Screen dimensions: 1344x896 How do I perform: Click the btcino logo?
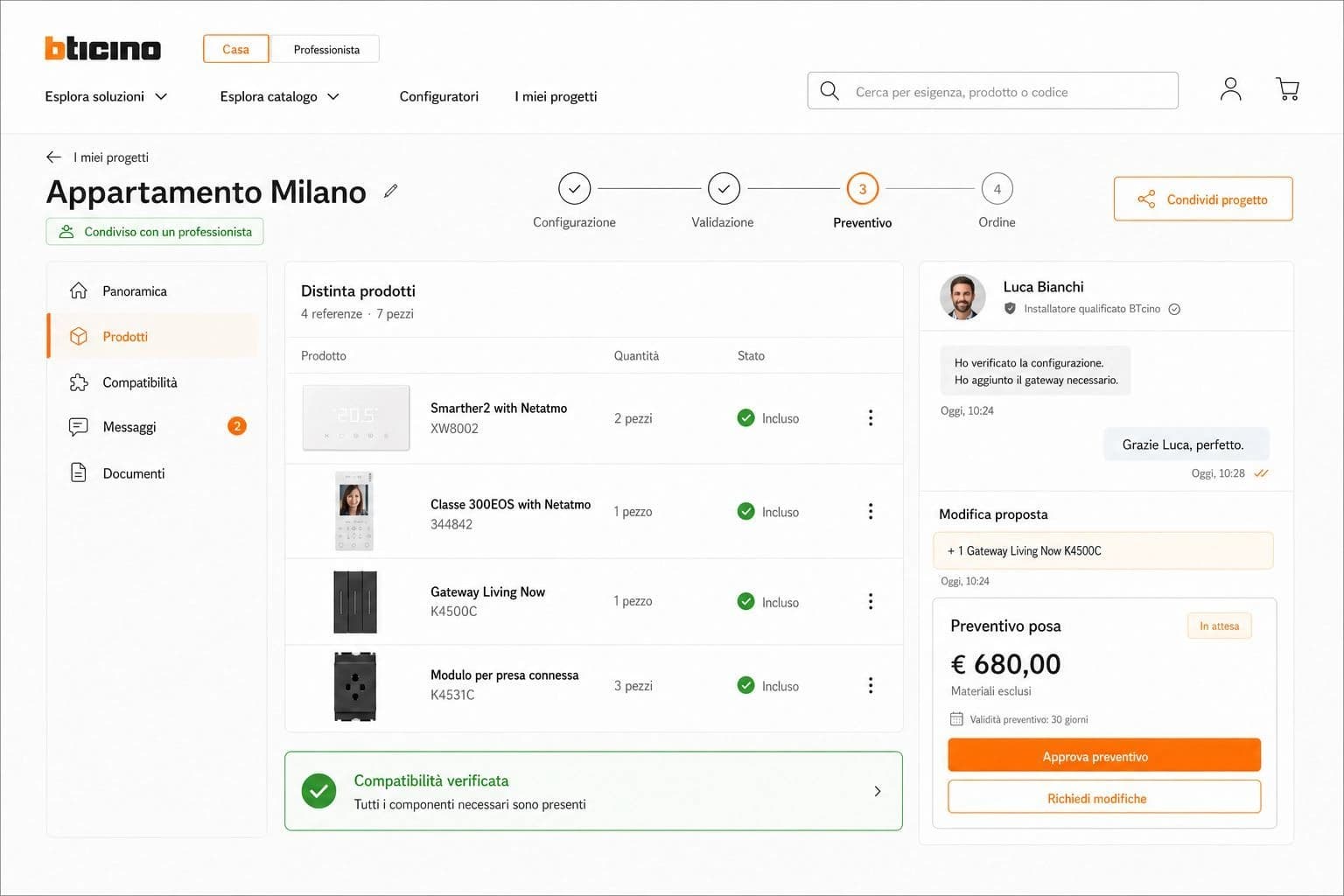[x=102, y=48]
